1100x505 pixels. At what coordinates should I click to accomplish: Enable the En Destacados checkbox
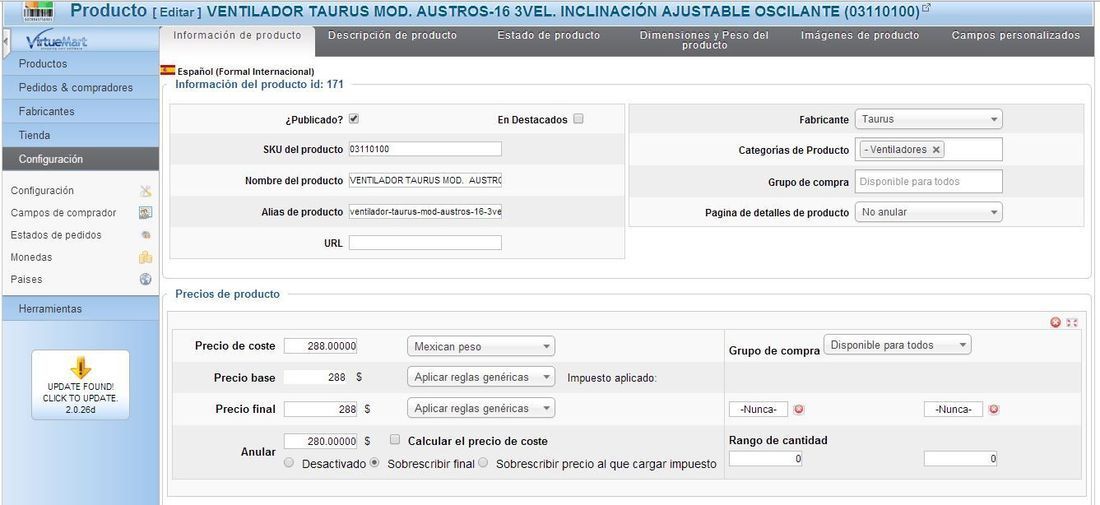(x=578, y=119)
